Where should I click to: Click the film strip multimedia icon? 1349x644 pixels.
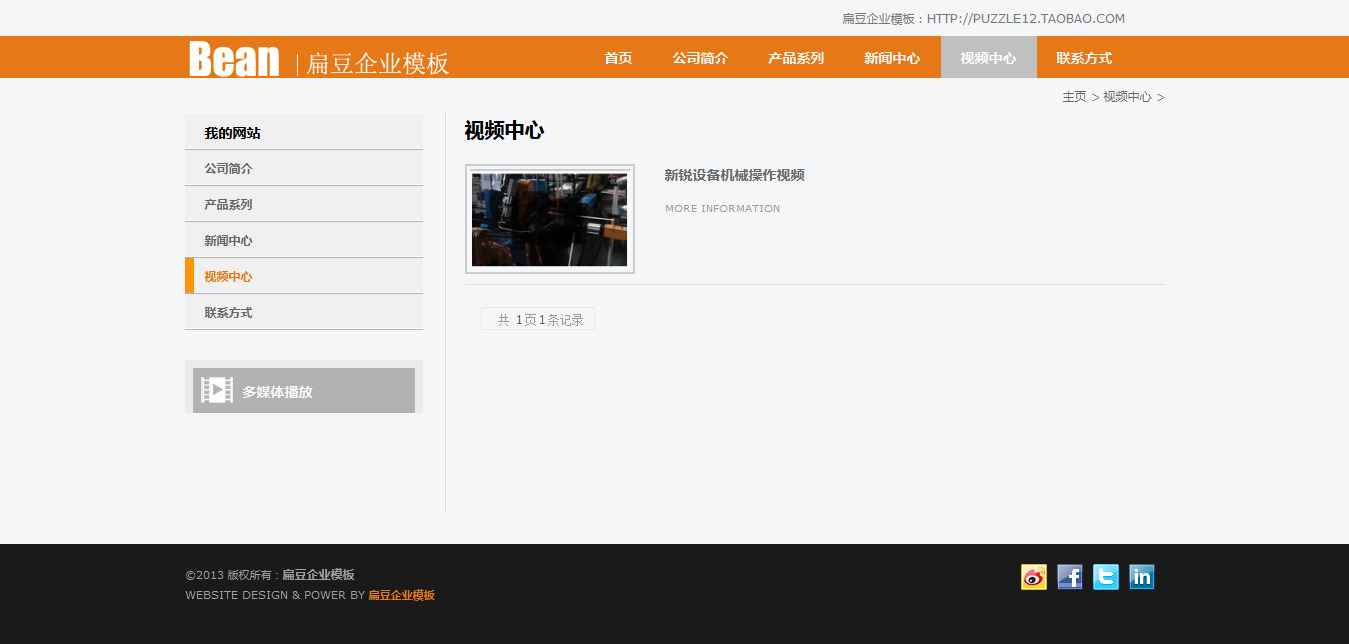(x=217, y=391)
